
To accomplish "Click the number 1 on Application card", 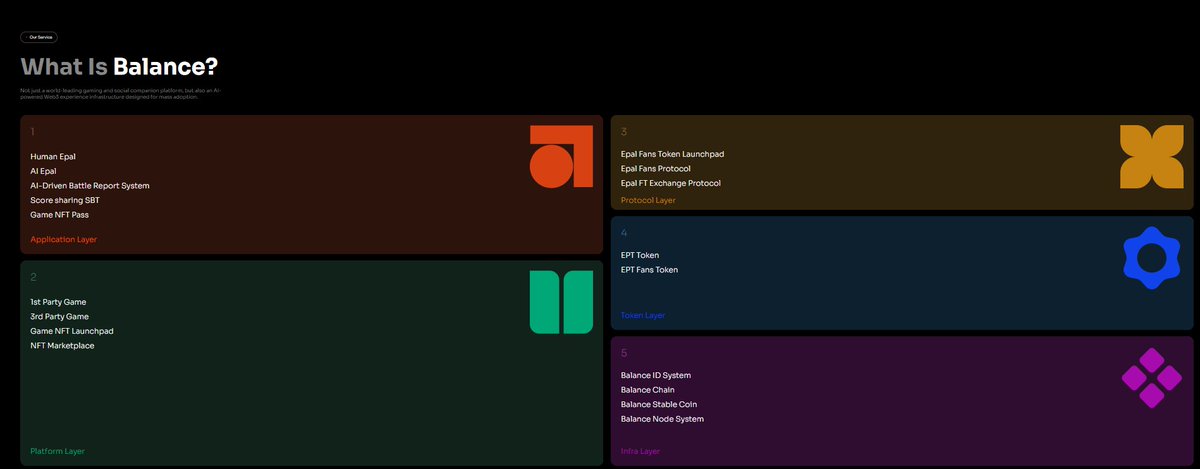I will click(x=32, y=131).
